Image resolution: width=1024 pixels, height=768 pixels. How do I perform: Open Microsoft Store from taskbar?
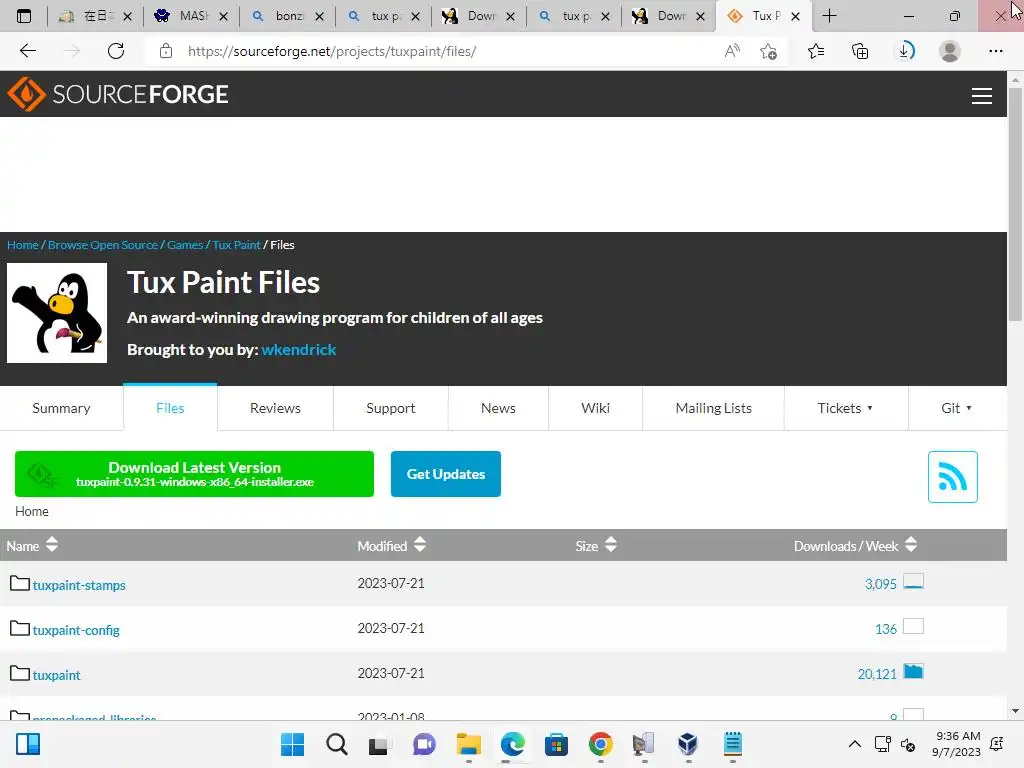coord(556,744)
